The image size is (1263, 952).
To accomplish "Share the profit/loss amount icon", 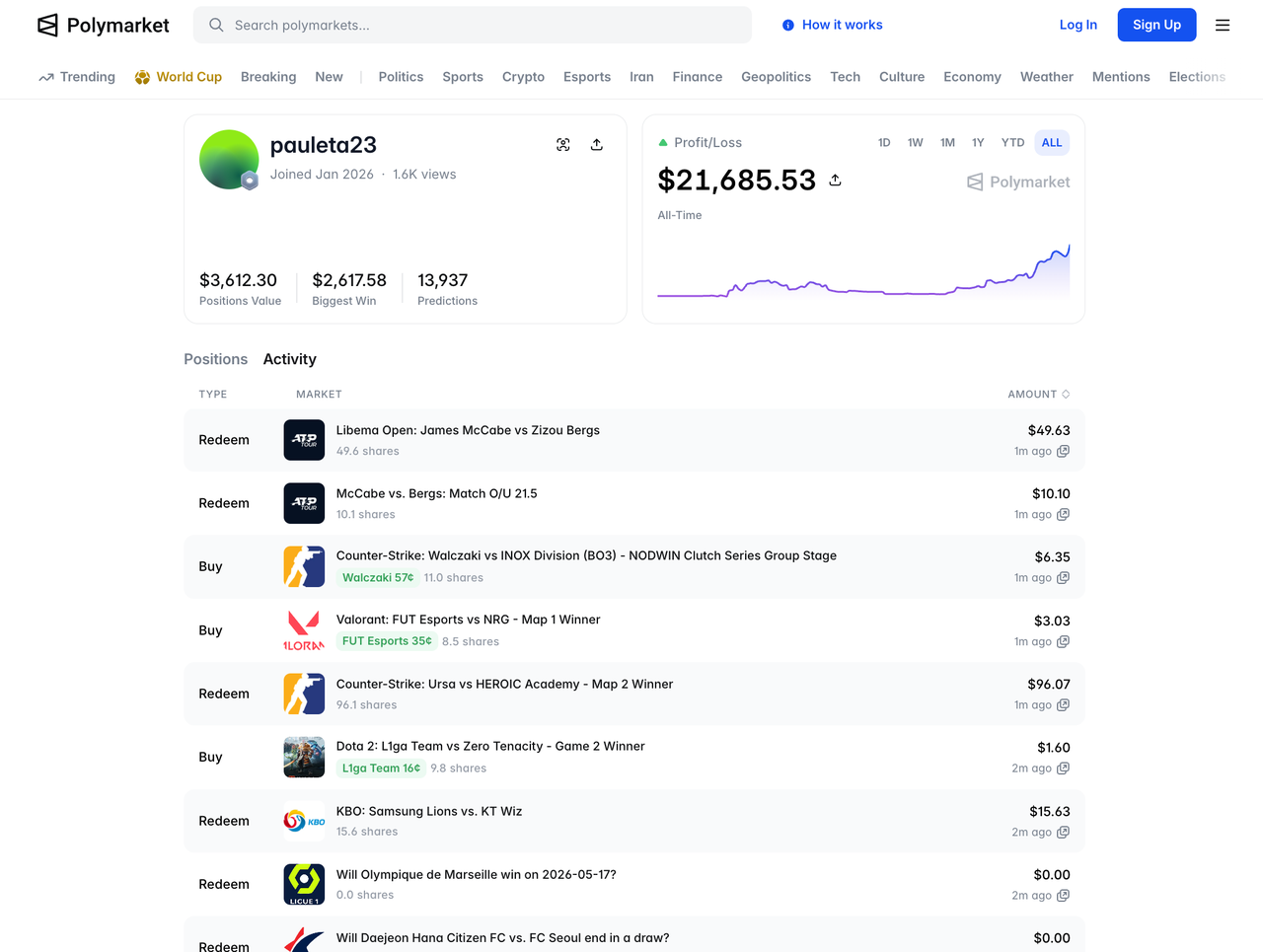I will (835, 180).
